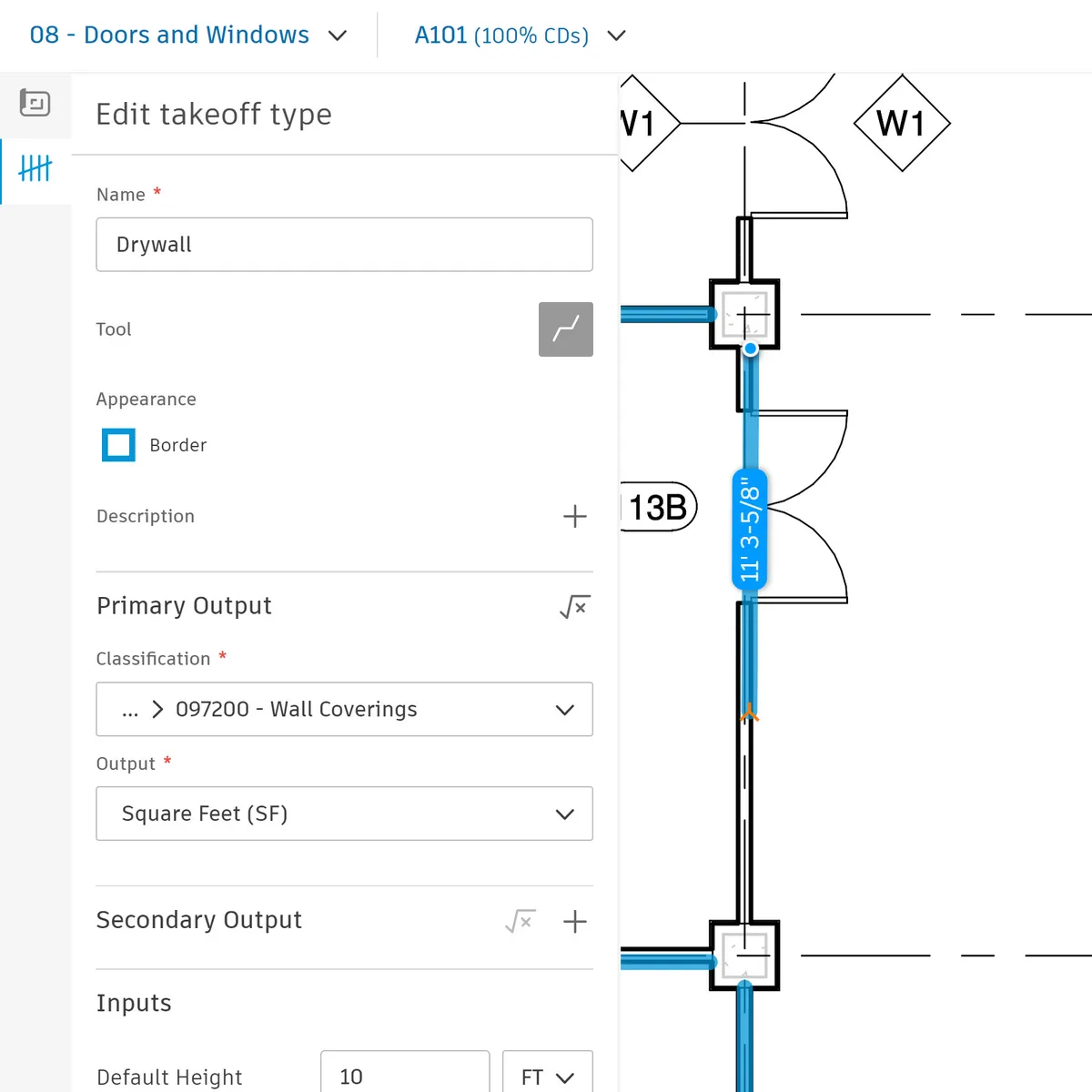Expand the Output Square Feet dropdown
Screen dimensions: 1092x1092
pyautogui.click(x=344, y=814)
